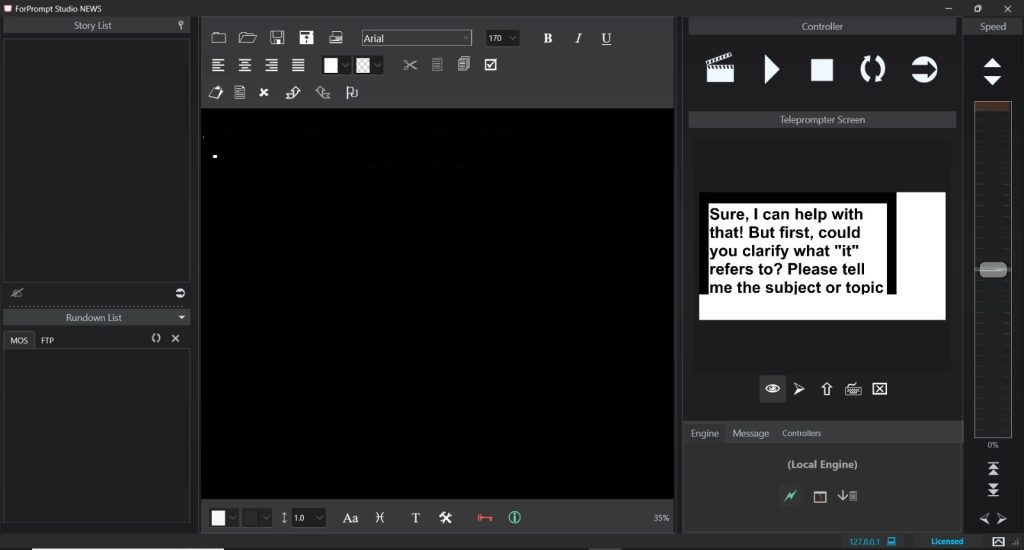Click the Speed slider handle
The image size is (1024, 550).
[992, 270]
